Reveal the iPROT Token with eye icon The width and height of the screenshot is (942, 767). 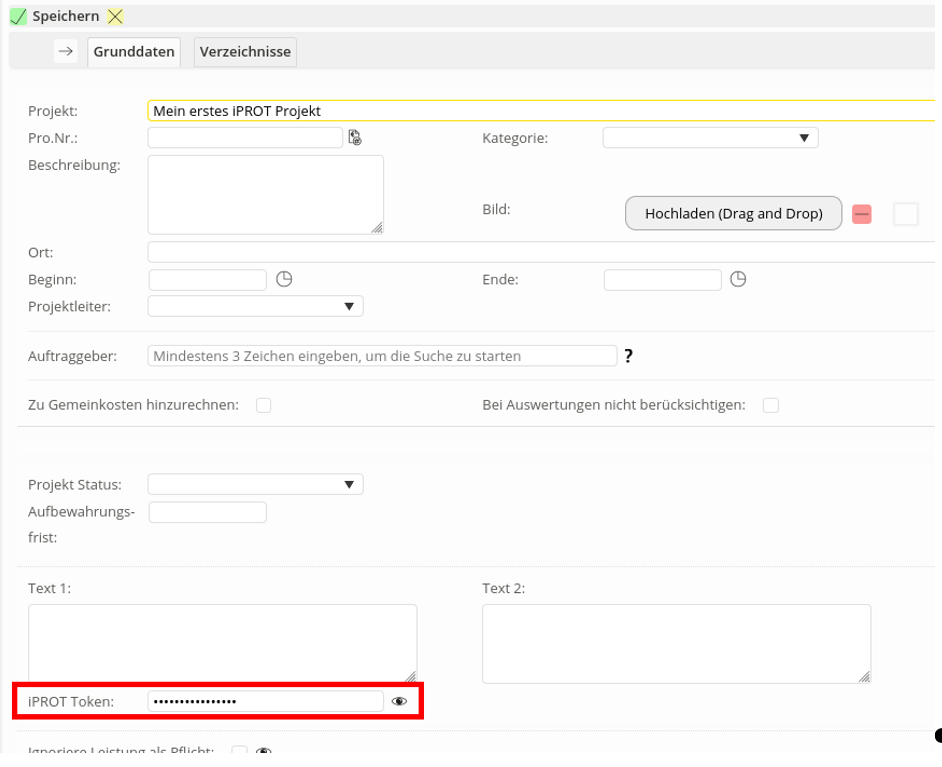pyautogui.click(x=400, y=702)
